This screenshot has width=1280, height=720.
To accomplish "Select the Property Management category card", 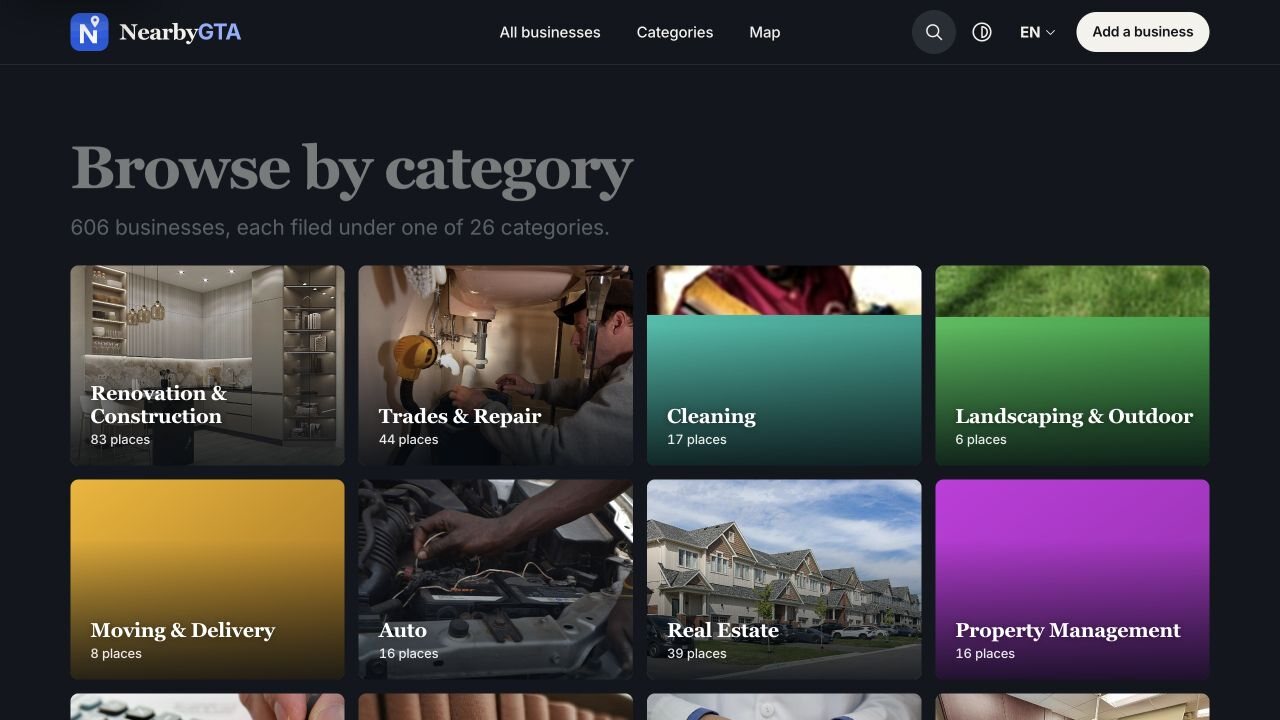I will pyautogui.click(x=1072, y=580).
